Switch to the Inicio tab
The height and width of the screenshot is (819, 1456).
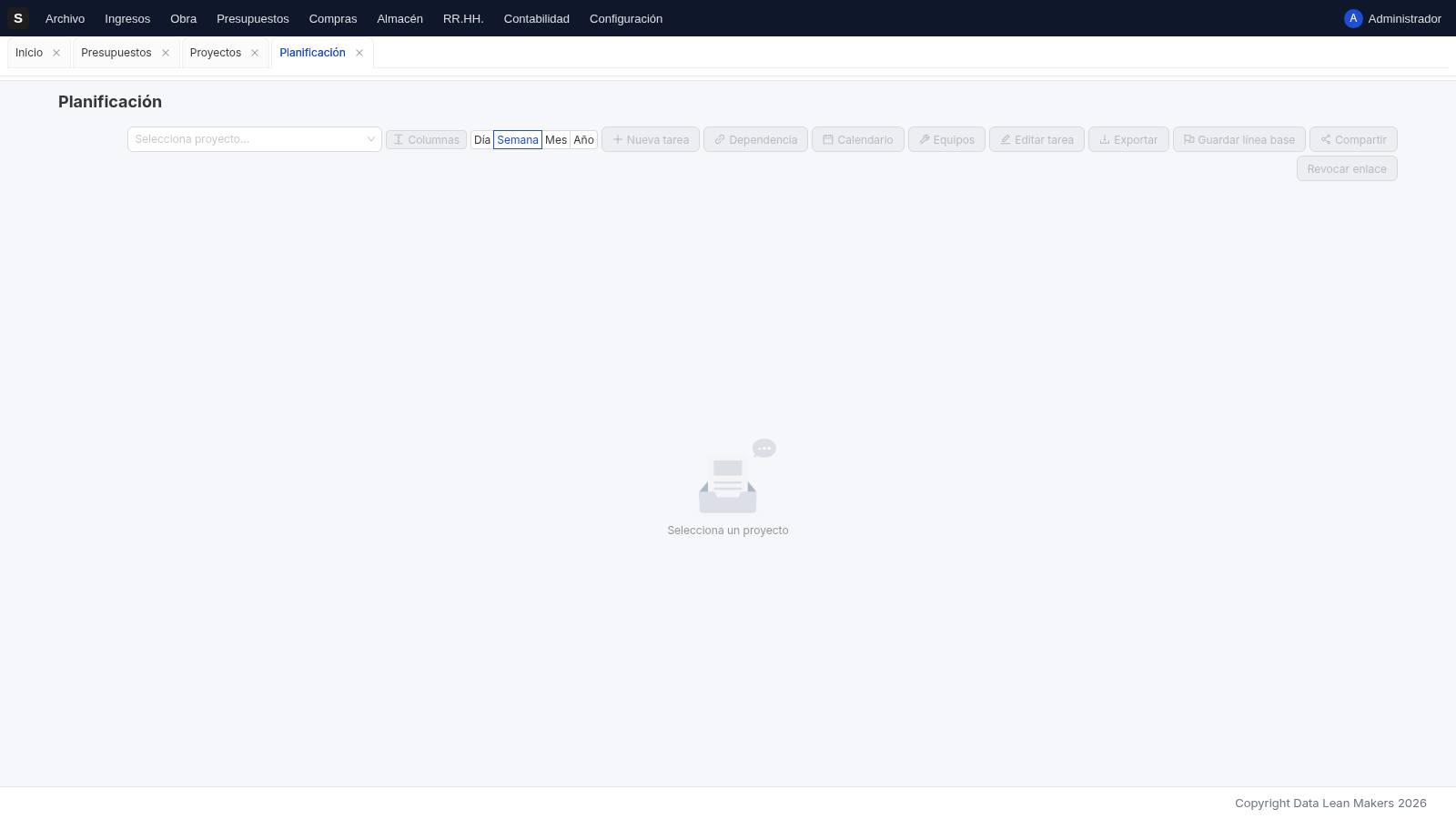coord(29,53)
